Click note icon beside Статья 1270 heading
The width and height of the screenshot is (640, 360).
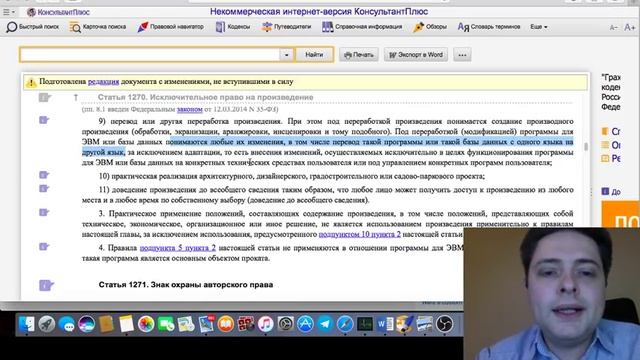click(x=44, y=98)
